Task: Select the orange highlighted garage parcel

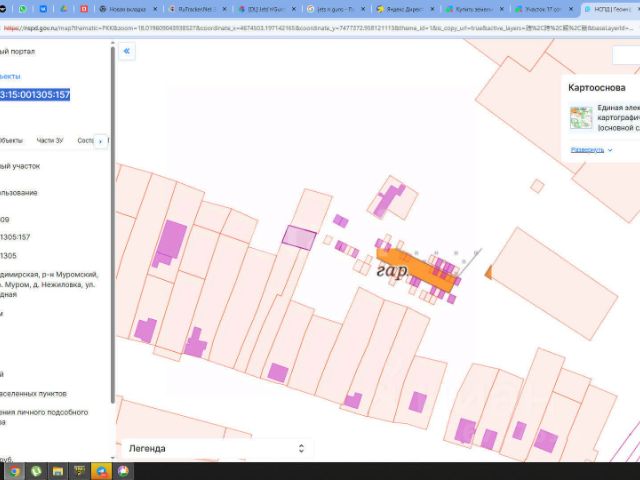Action: point(414,267)
